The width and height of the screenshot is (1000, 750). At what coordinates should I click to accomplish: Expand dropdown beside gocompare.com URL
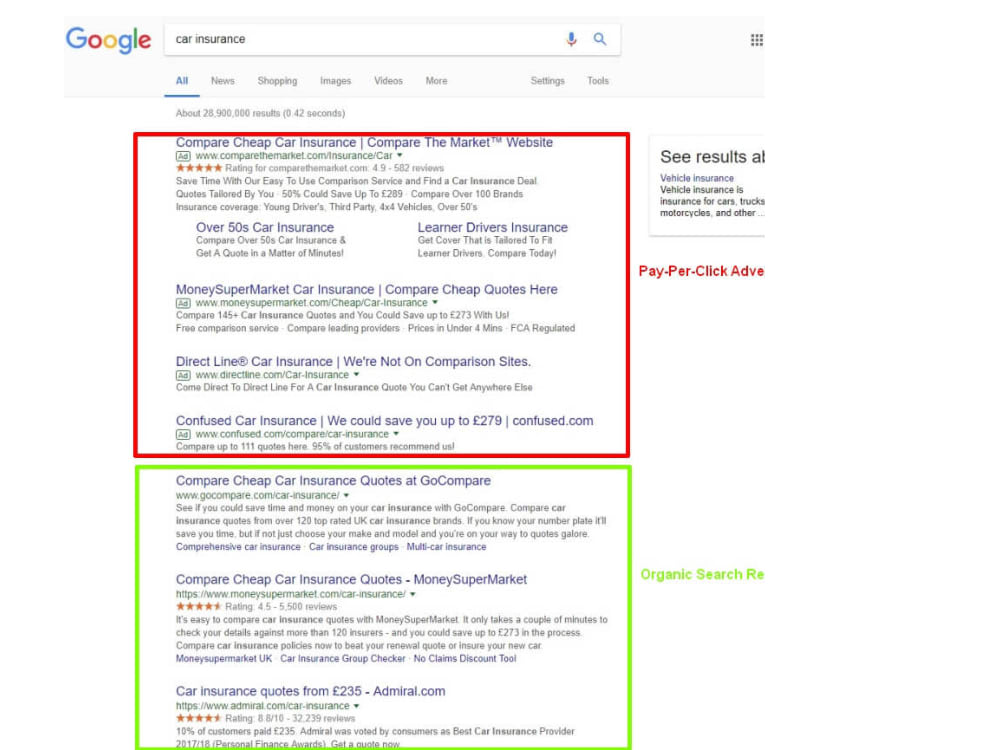click(x=346, y=496)
